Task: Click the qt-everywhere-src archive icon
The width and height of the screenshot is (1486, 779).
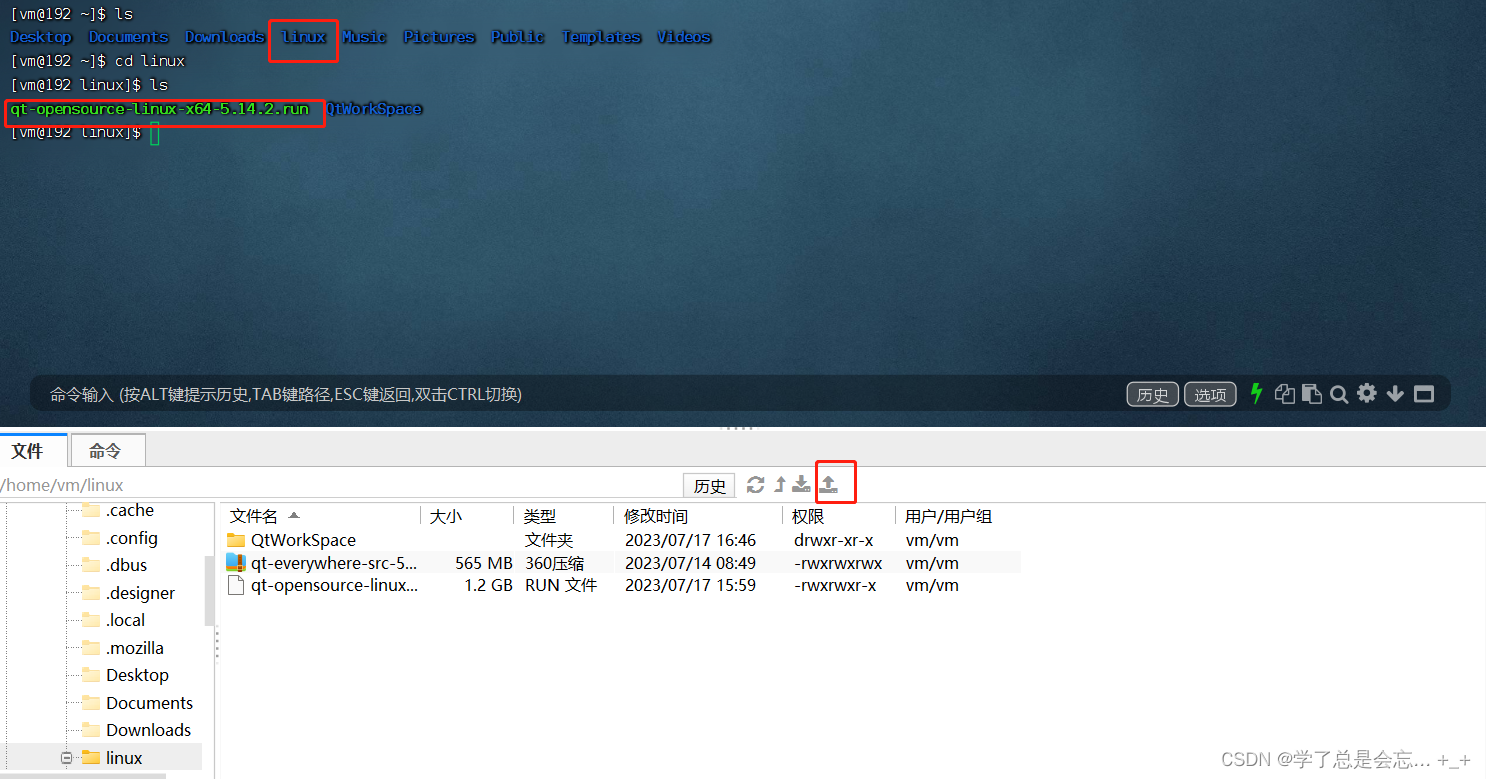Action: [236, 563]
